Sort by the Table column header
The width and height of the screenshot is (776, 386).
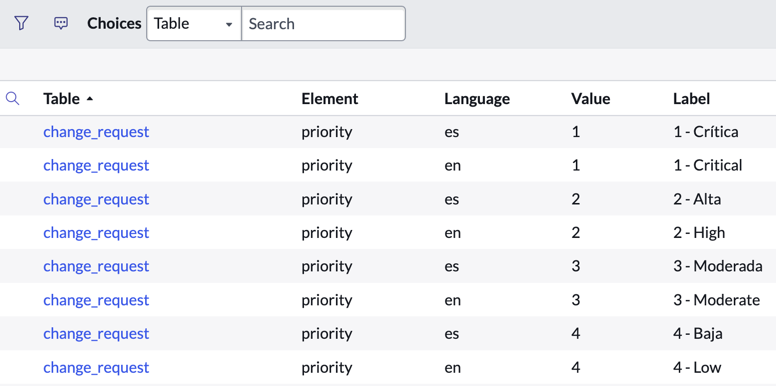(x=61, y=98)
